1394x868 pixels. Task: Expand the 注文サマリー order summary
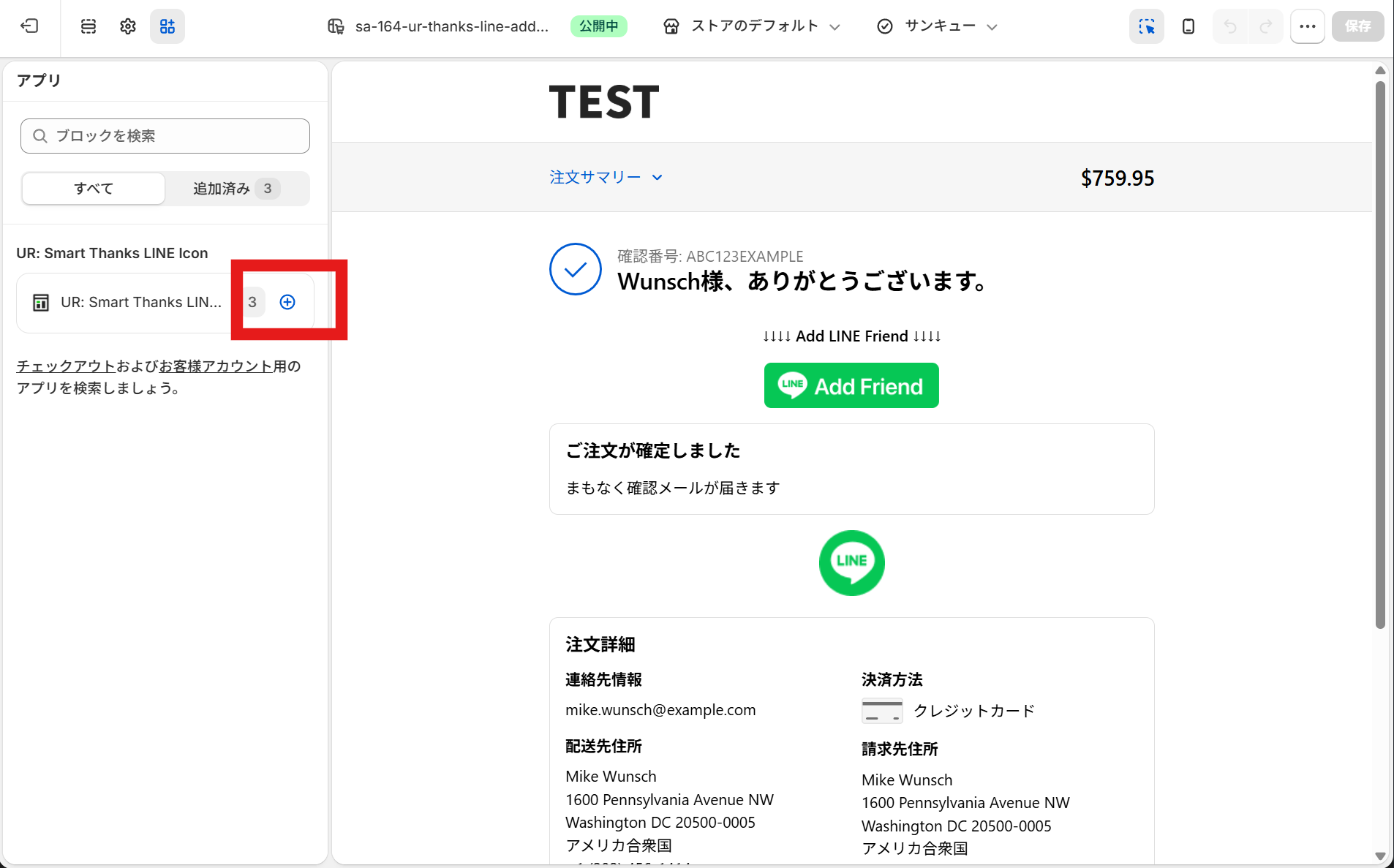click(606, 178)
